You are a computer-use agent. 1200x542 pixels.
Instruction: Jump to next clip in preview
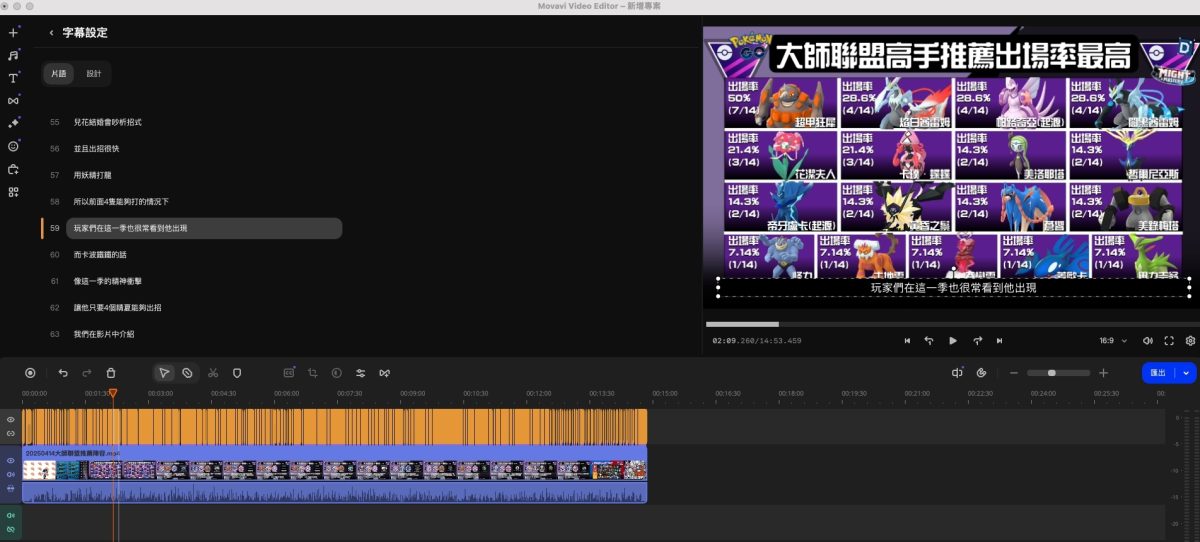click(x=999, y=341)
